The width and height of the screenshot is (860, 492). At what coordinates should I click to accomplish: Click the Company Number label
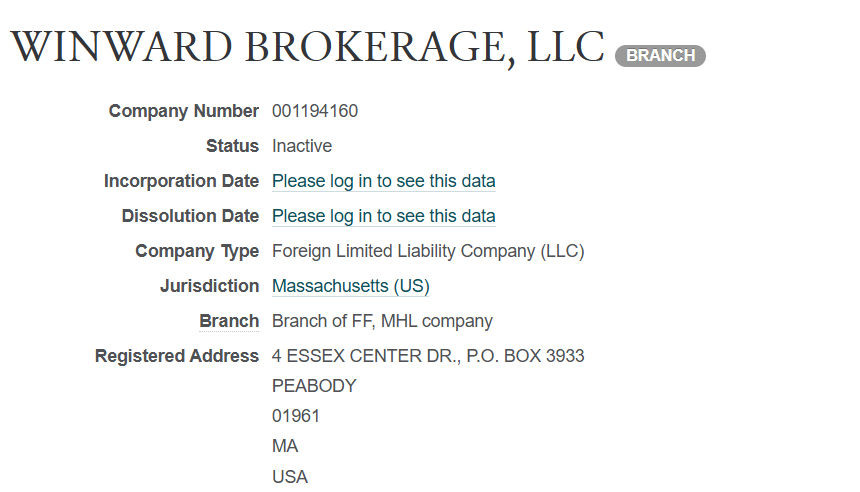coord(183,111)
